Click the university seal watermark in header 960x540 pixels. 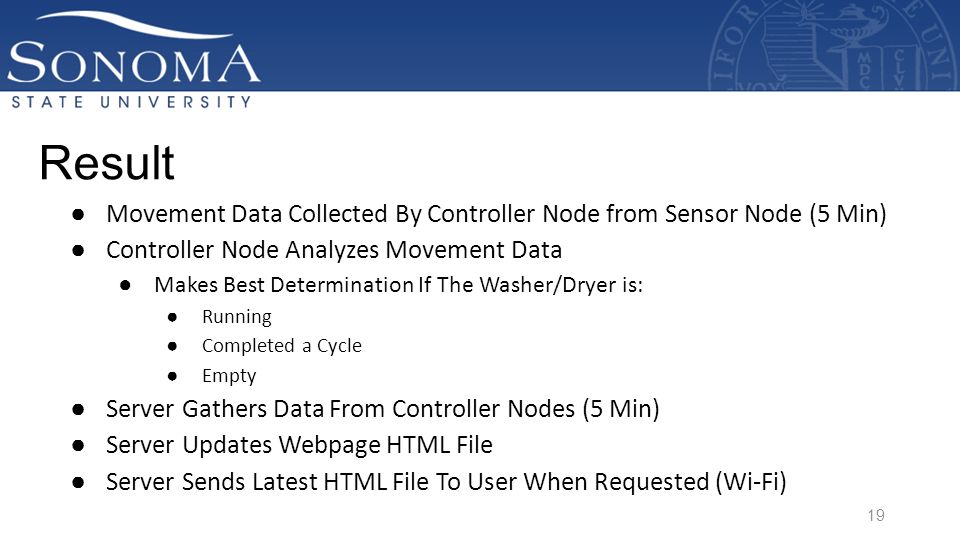pos(833,45)
